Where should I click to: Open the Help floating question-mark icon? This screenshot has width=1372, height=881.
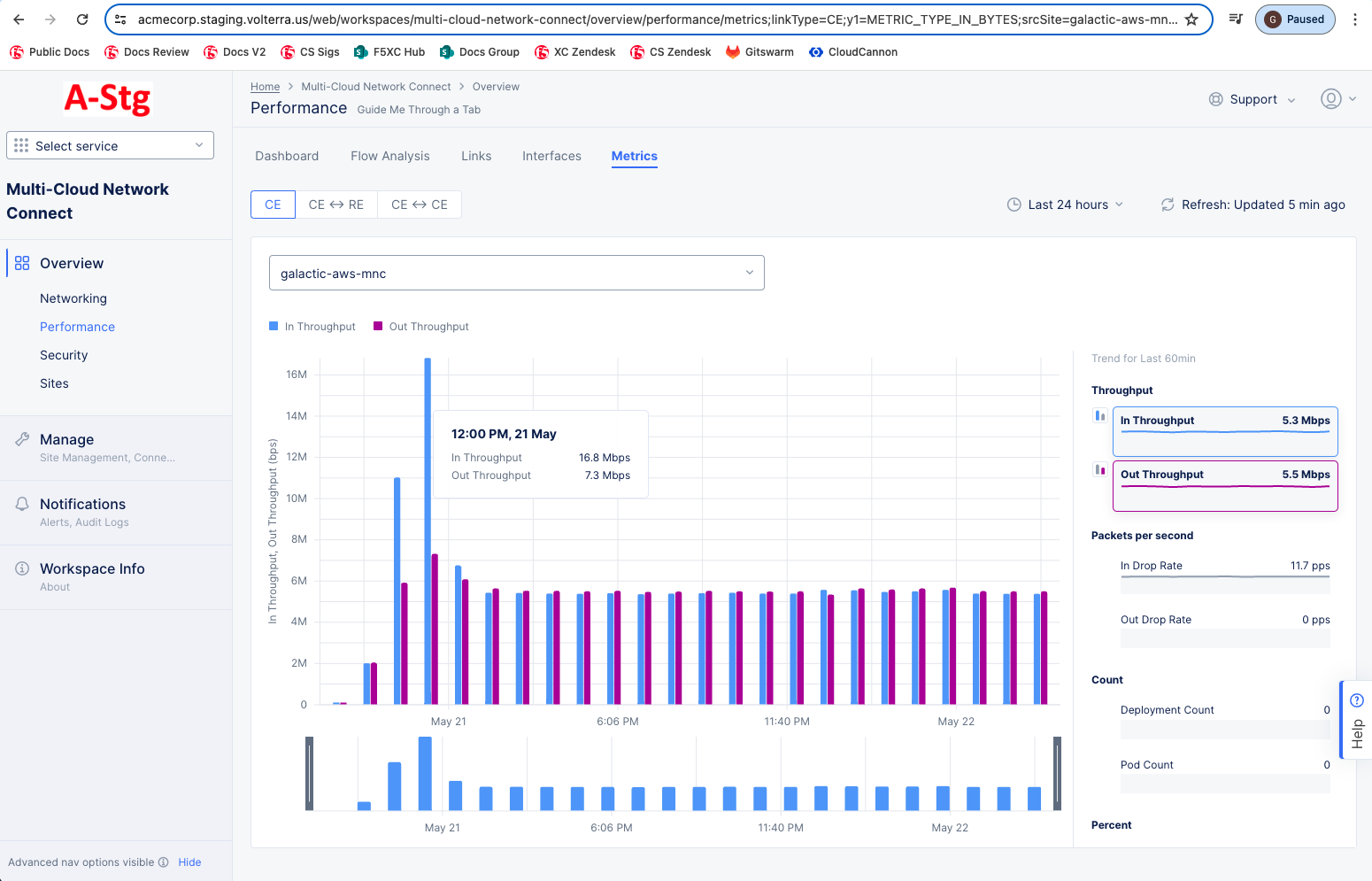click(1356, 699)
